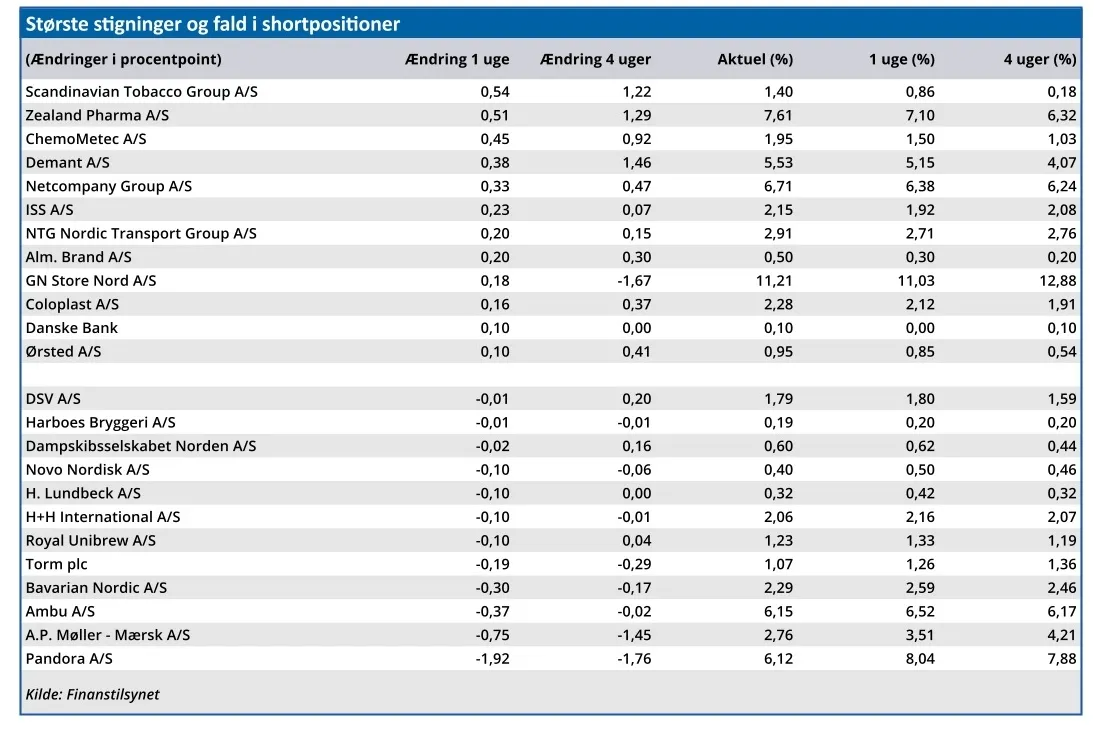Image resolution: width=1094 pixels, height=734 pixels.
Task: Click the 'Kilde: Finanstilsynet' source note
Action: (x=92, y=694)
